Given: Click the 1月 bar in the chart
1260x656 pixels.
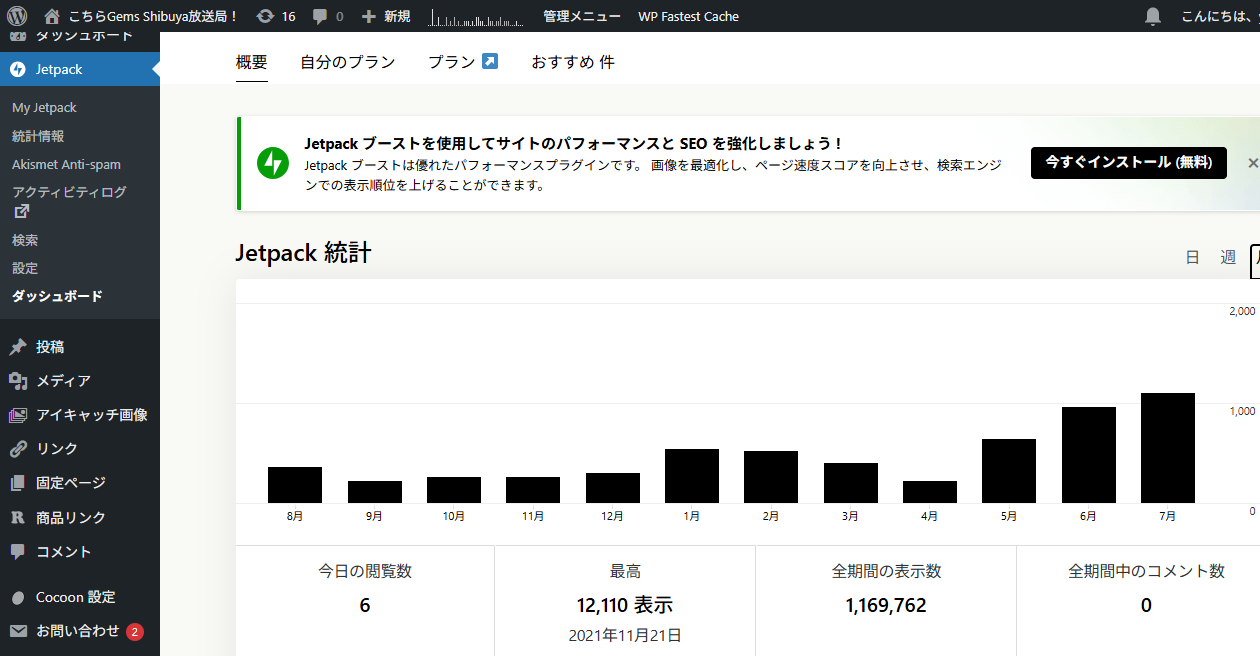Looking at the screenshot, I should 692,476.
